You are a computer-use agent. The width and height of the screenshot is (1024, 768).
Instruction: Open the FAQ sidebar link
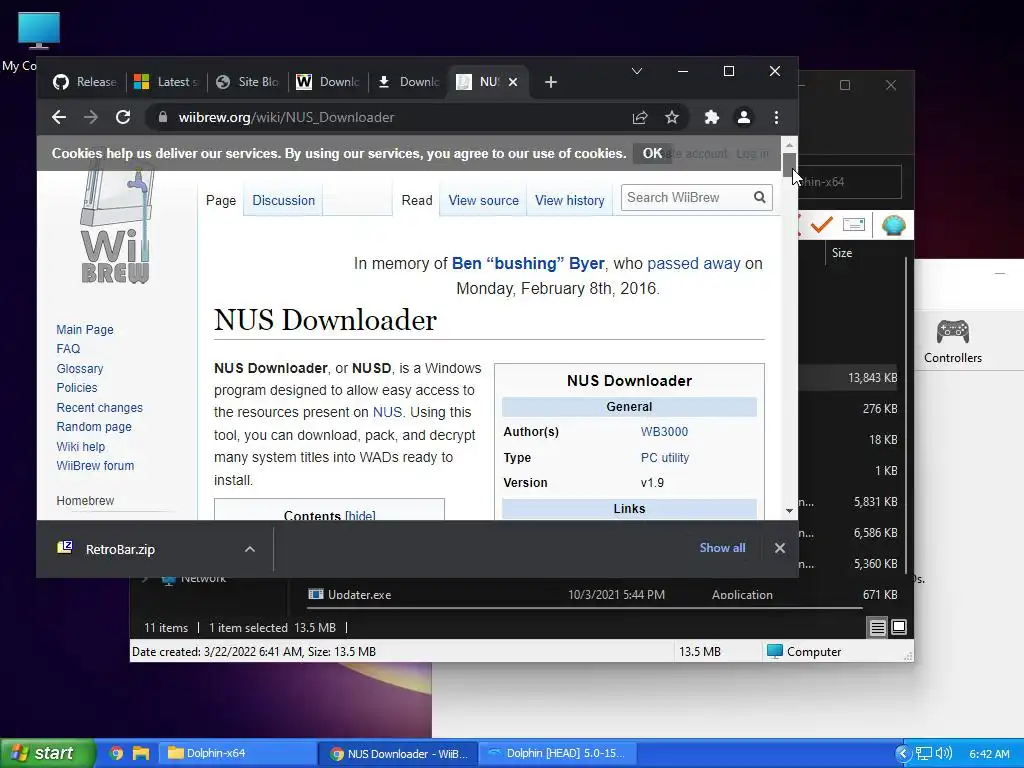[x=68, y=349]
